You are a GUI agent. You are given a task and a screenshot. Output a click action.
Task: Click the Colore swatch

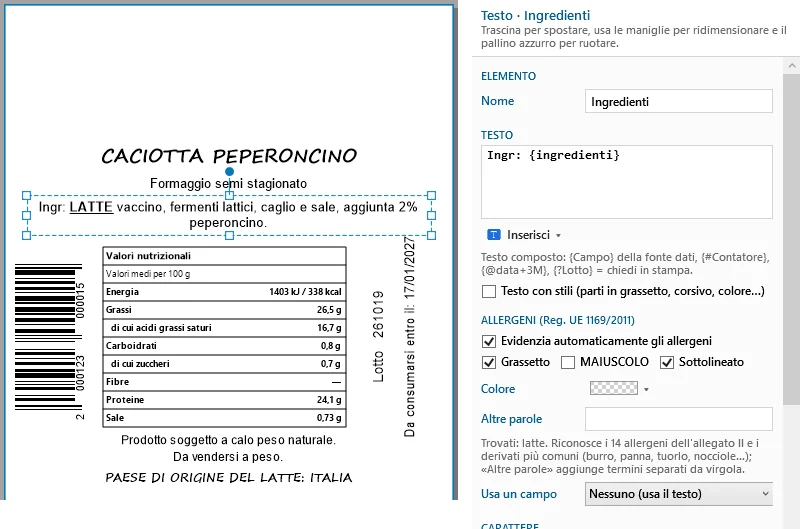pos(614,388)
